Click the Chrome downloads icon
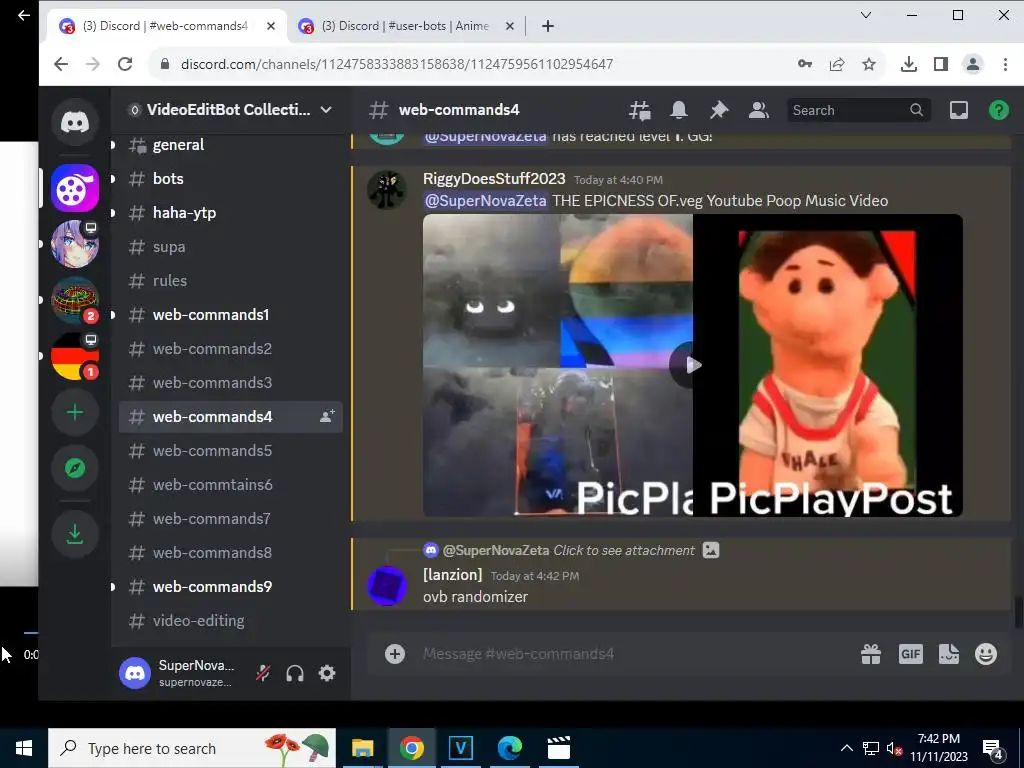This screenshot has width=1024, height=768. click(x=908, y=64)
